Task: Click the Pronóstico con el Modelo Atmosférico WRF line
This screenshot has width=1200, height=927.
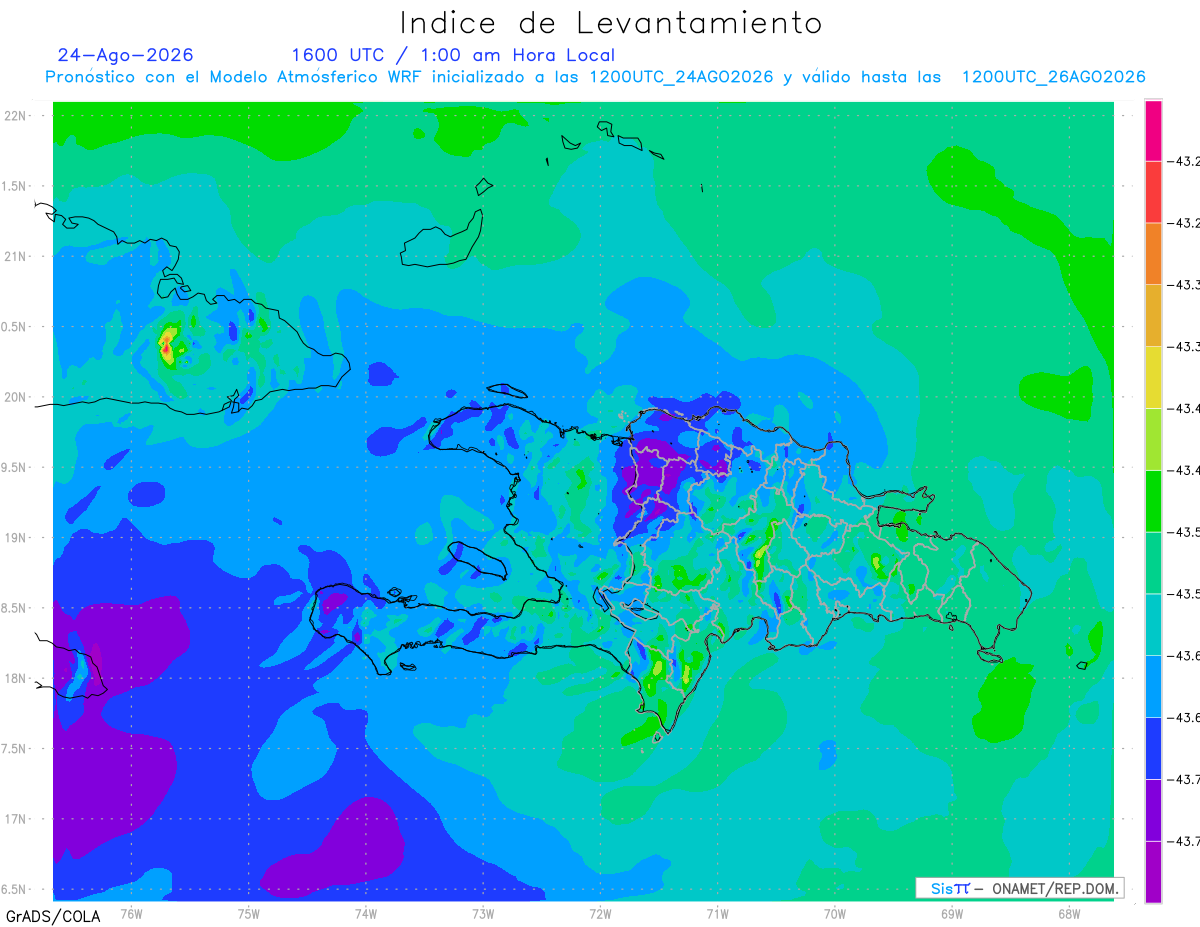Action: click(x=595, y=77)
